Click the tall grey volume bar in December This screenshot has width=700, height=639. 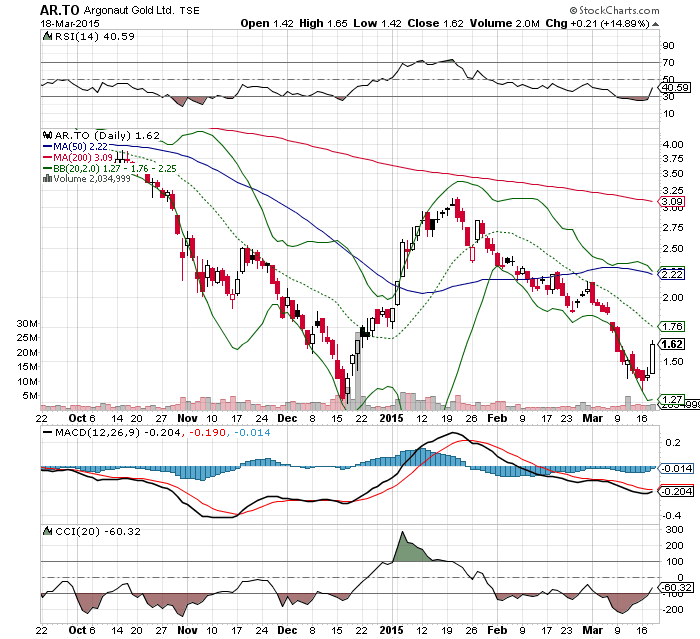coord(358,371)
